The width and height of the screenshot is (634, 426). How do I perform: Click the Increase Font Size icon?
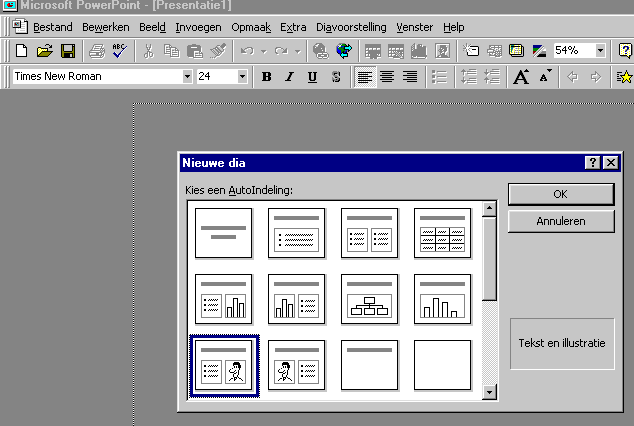pos(521,76)
